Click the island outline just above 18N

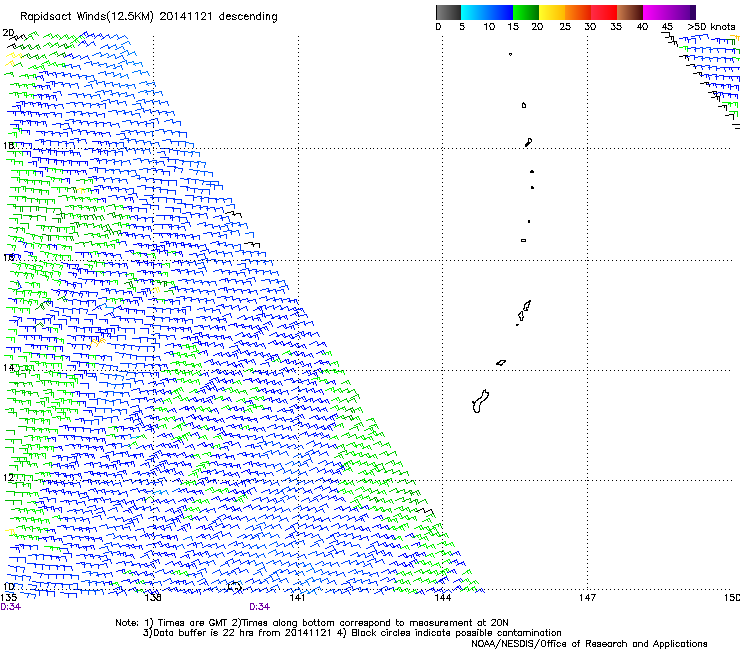point(529,142)
